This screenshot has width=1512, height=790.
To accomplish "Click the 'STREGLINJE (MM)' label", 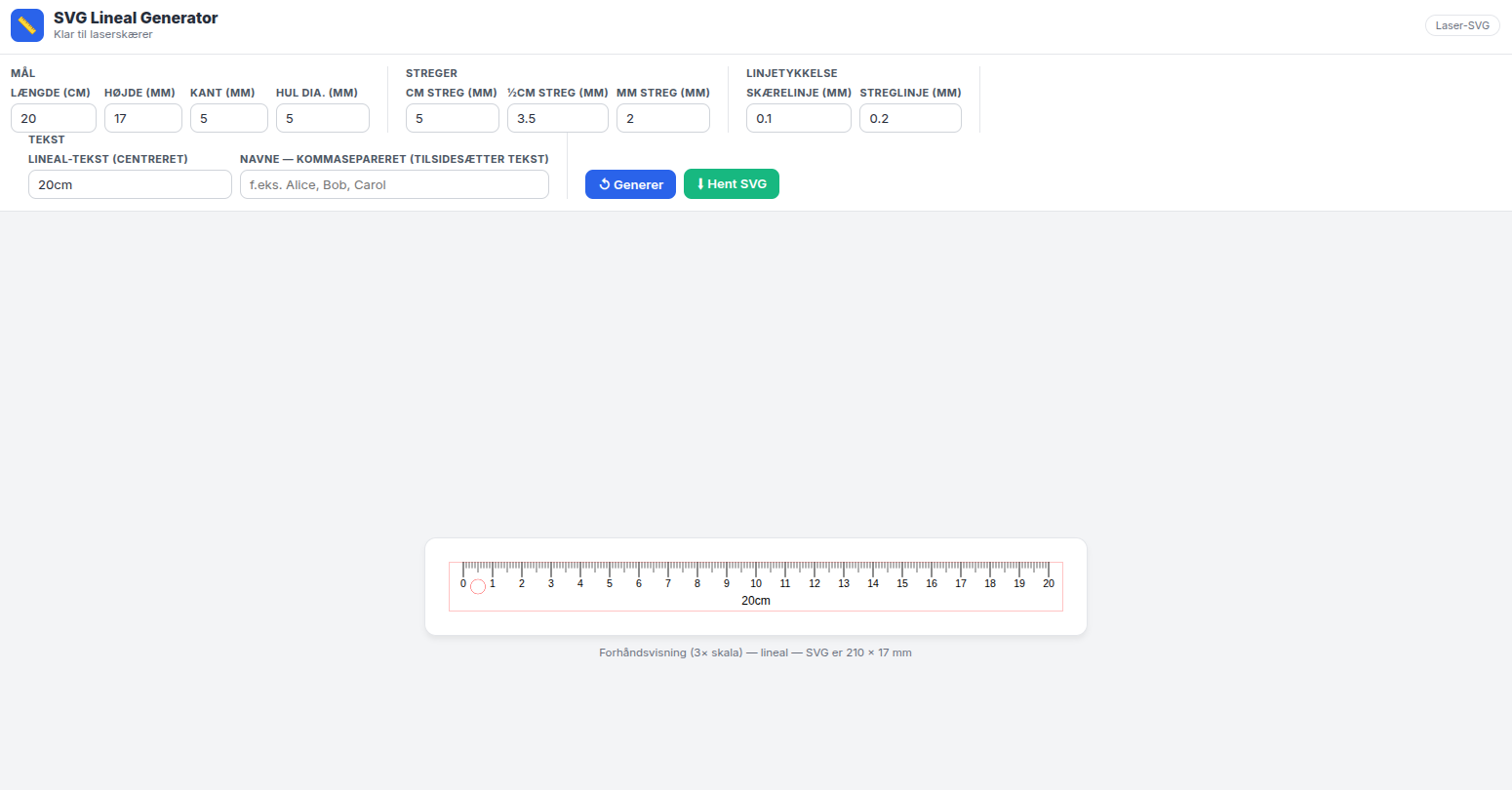I will point(910,93).
